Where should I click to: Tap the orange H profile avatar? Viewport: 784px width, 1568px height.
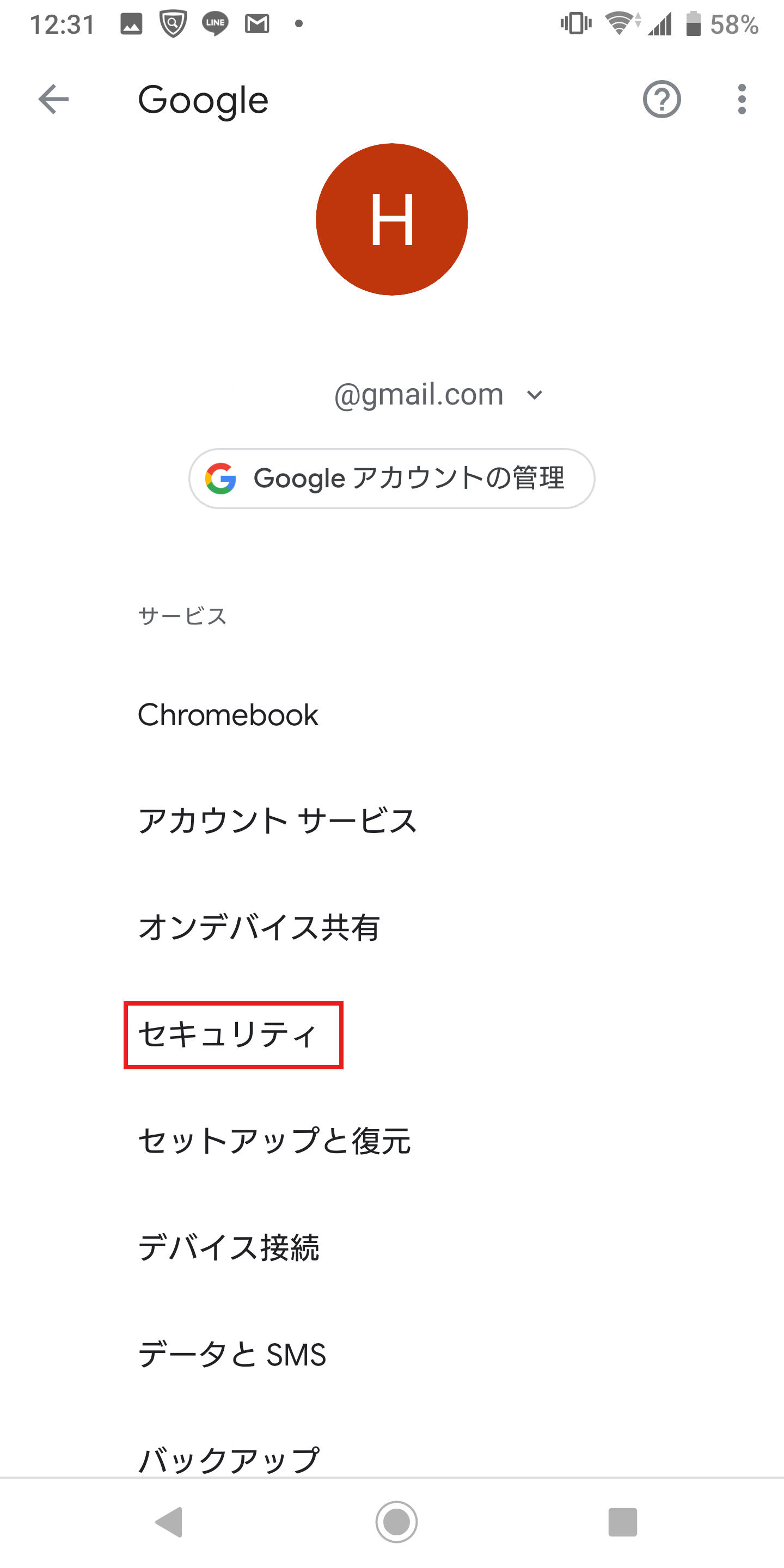pyautogui.click(x=392, y=219)
